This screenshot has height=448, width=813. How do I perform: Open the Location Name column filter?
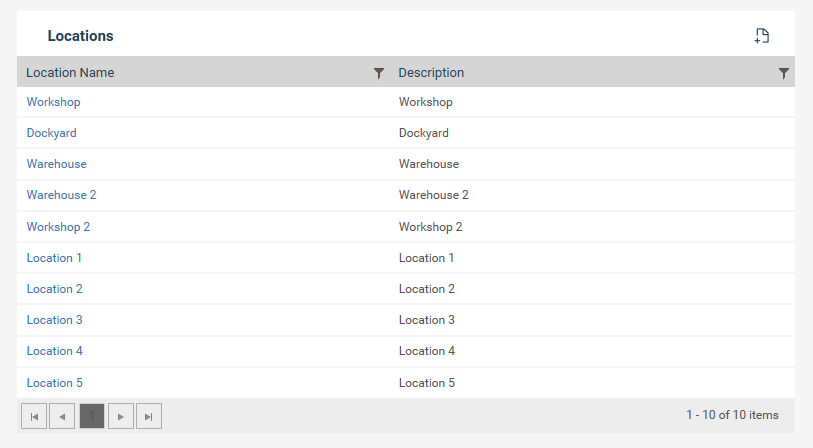(379, 73)
